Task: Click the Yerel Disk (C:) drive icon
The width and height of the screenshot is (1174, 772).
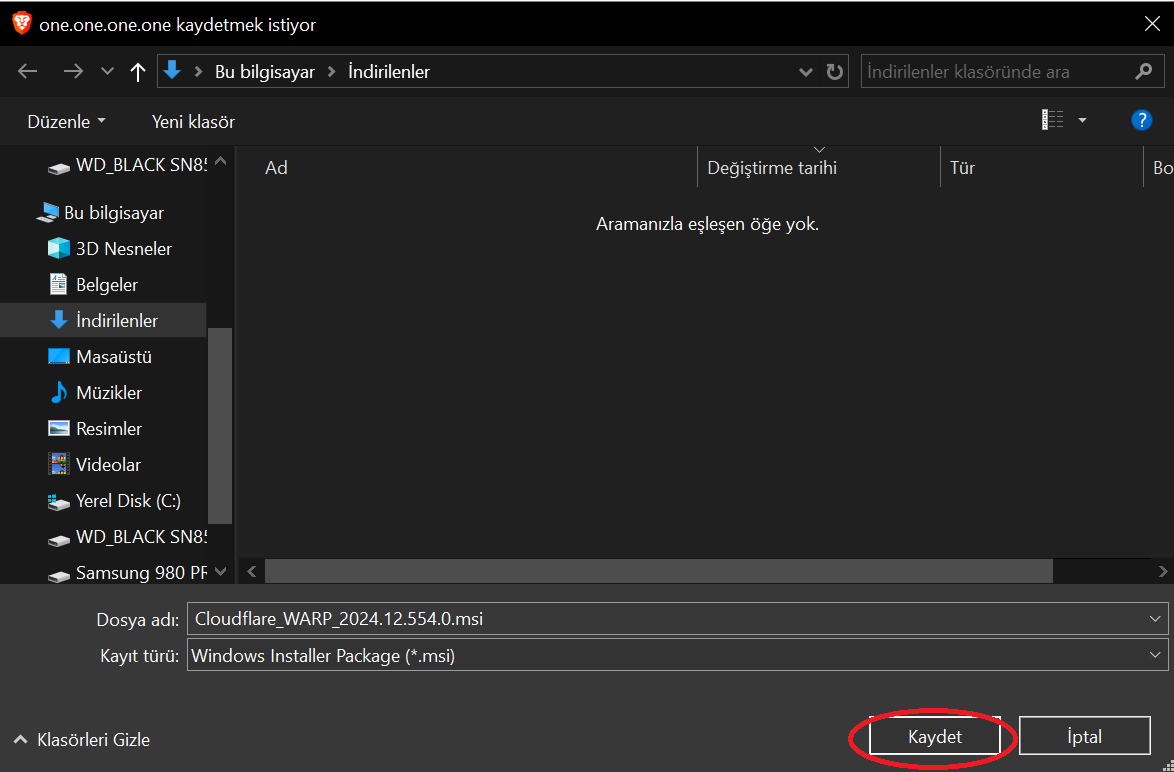Action: [x=58, y=501]
